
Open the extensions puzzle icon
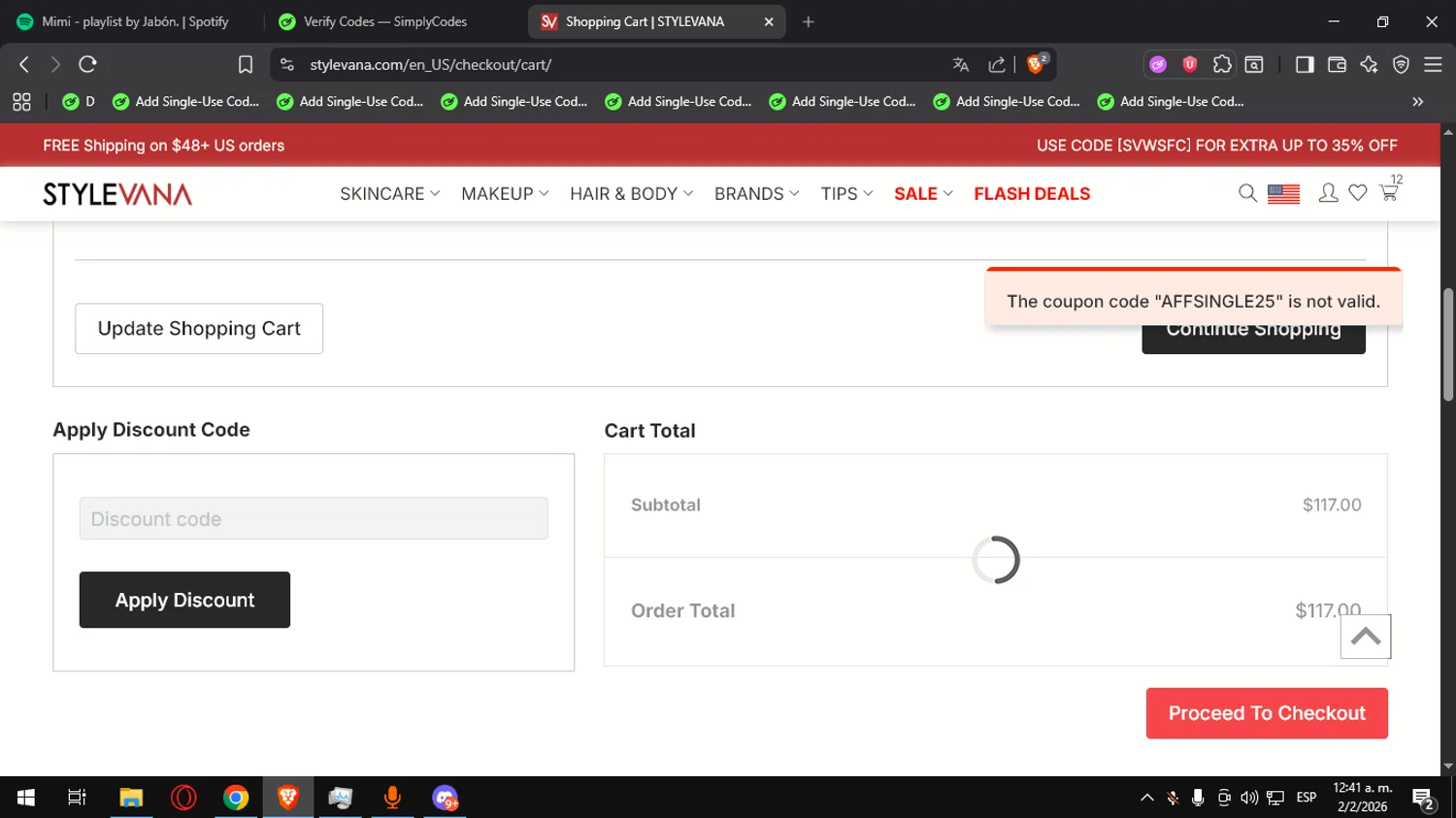(1222, 64)
